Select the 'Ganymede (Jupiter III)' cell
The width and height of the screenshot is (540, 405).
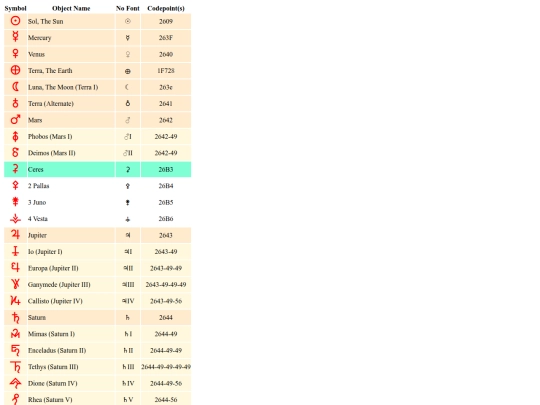coord(71,284)
